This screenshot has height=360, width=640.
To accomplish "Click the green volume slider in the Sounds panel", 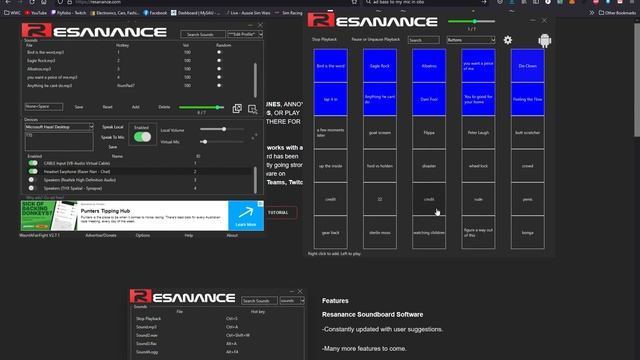I will (x=201, y=107).
